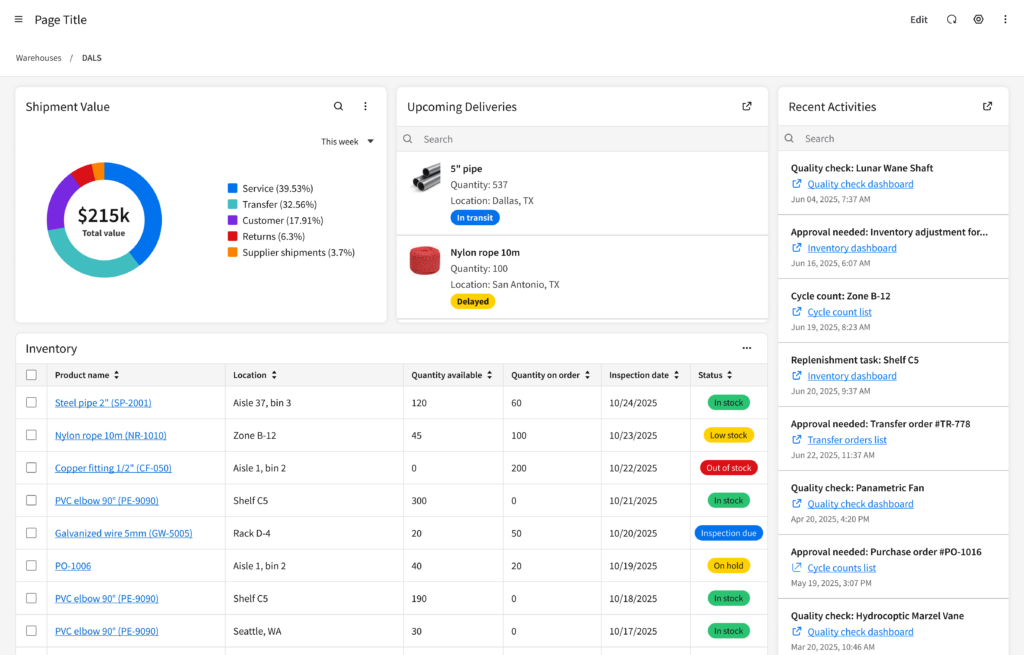Open the Nylon rope 10m (NR-1010) link

point(110,435)
